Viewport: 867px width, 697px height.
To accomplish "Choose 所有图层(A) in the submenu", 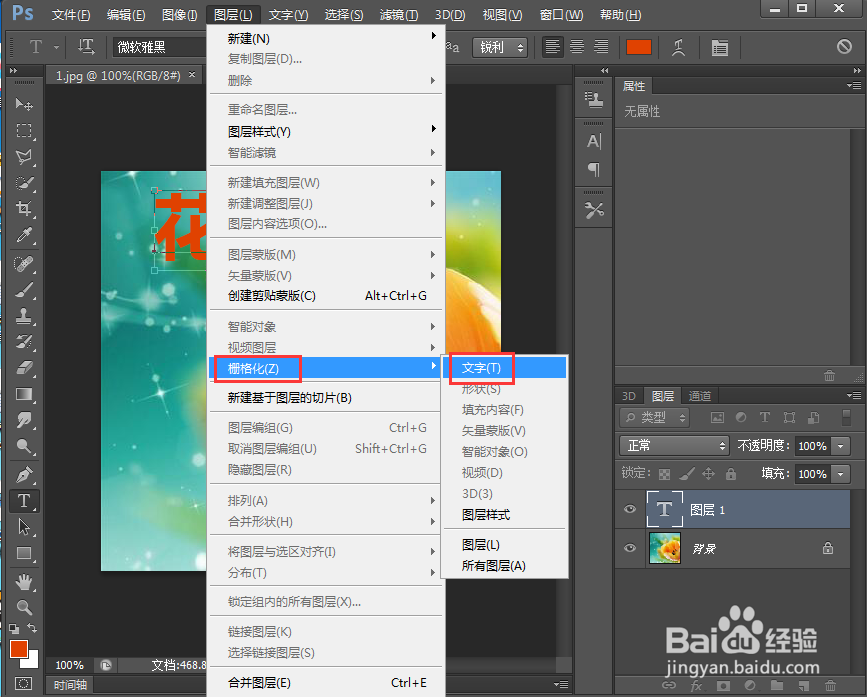I will [505, 565].
